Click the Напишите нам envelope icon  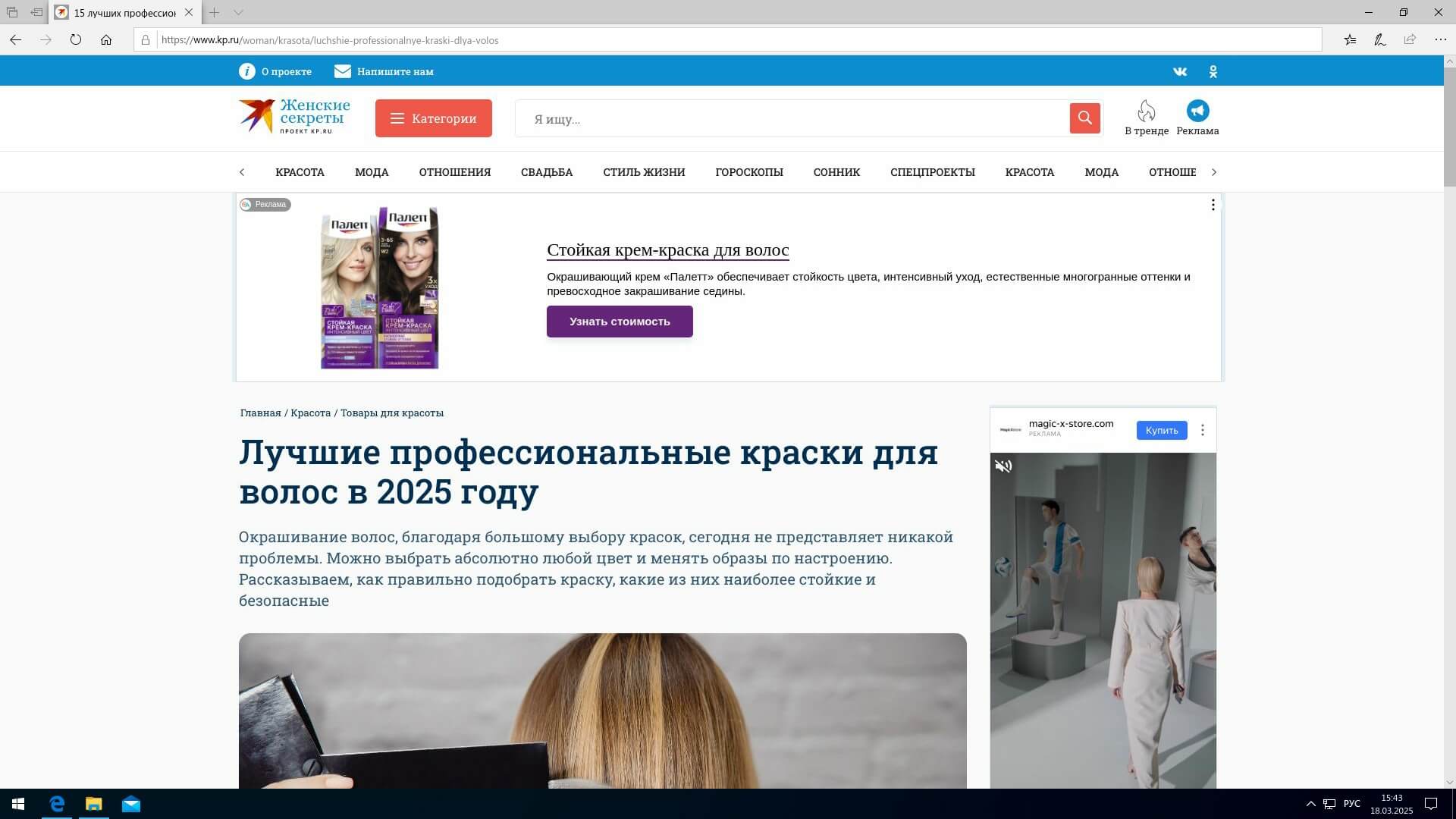point(343,71)
